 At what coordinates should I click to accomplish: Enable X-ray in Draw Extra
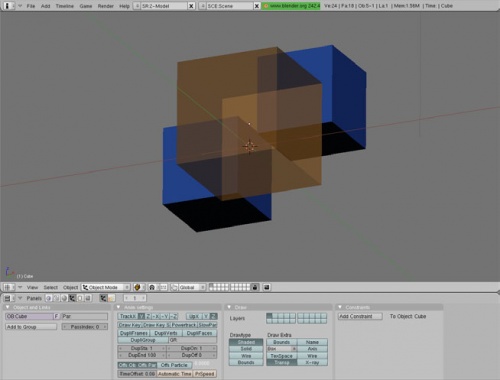[x=312, y=362]
